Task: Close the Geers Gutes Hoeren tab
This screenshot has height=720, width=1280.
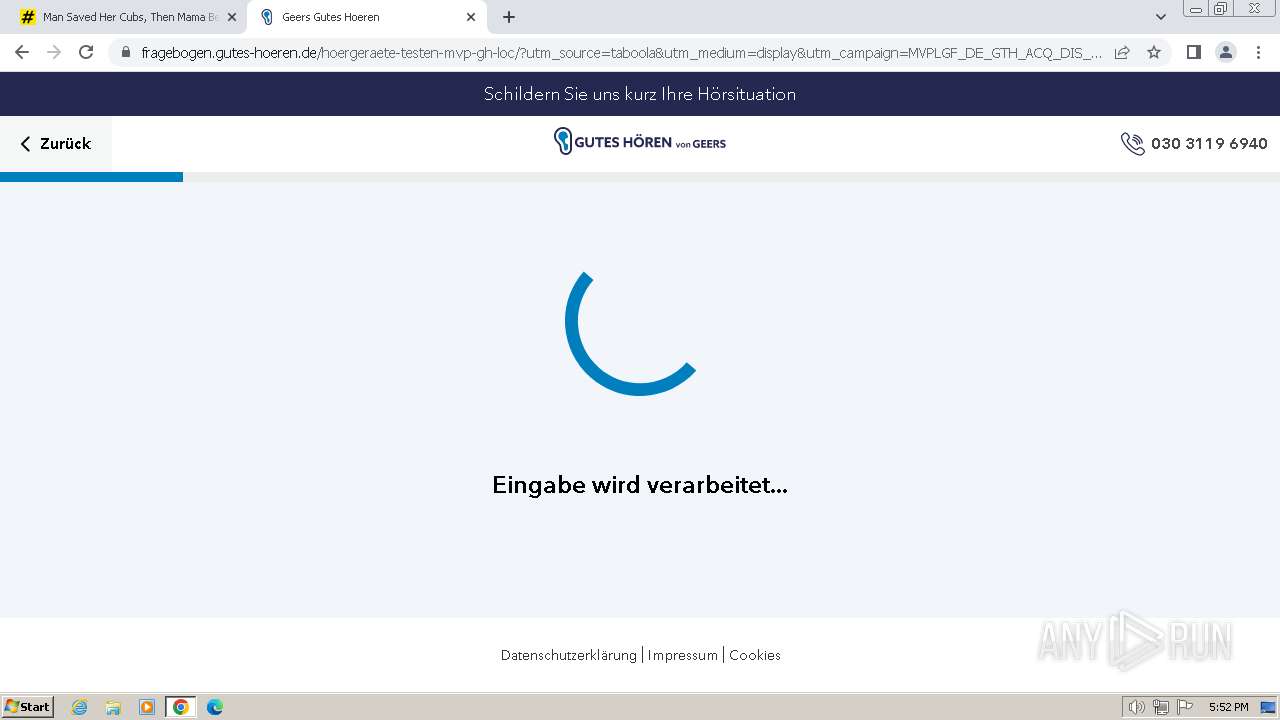Action: [x=471, y=17]
